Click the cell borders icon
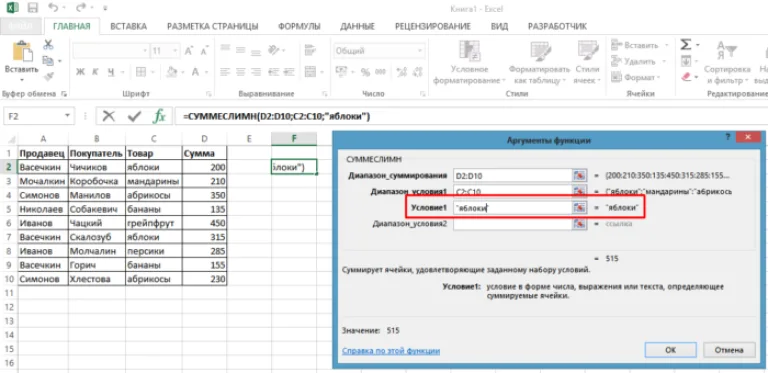The image size is (768, 373). 141,72
